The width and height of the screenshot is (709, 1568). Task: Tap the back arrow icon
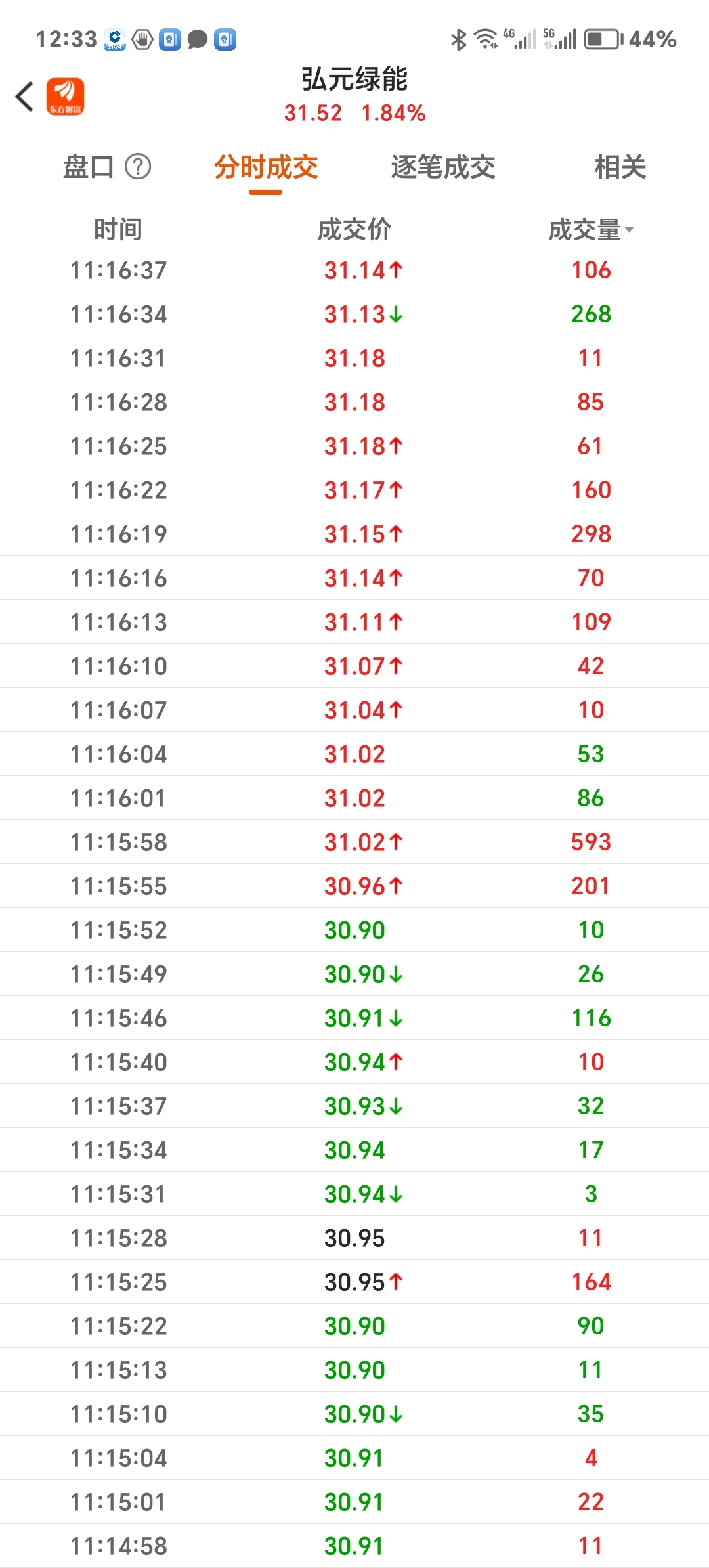[25, 97]
